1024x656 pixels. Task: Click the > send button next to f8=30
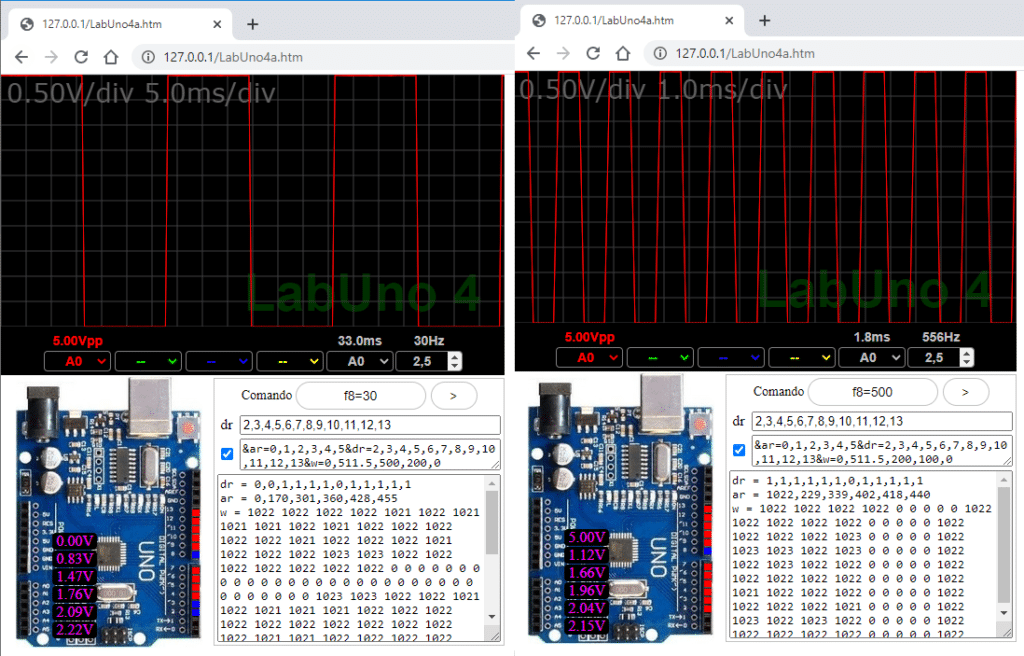pos(453,396)
